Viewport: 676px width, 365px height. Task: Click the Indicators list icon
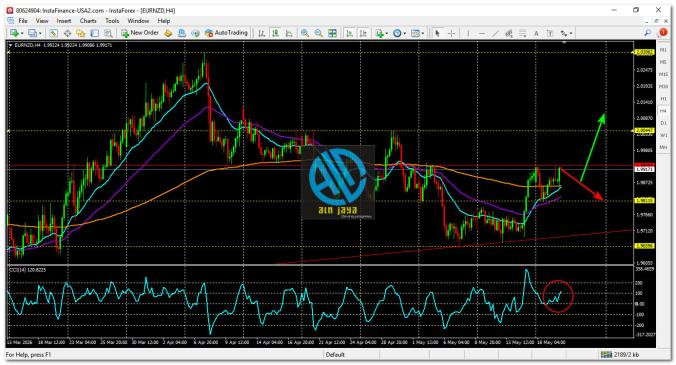tap(379, 33)
